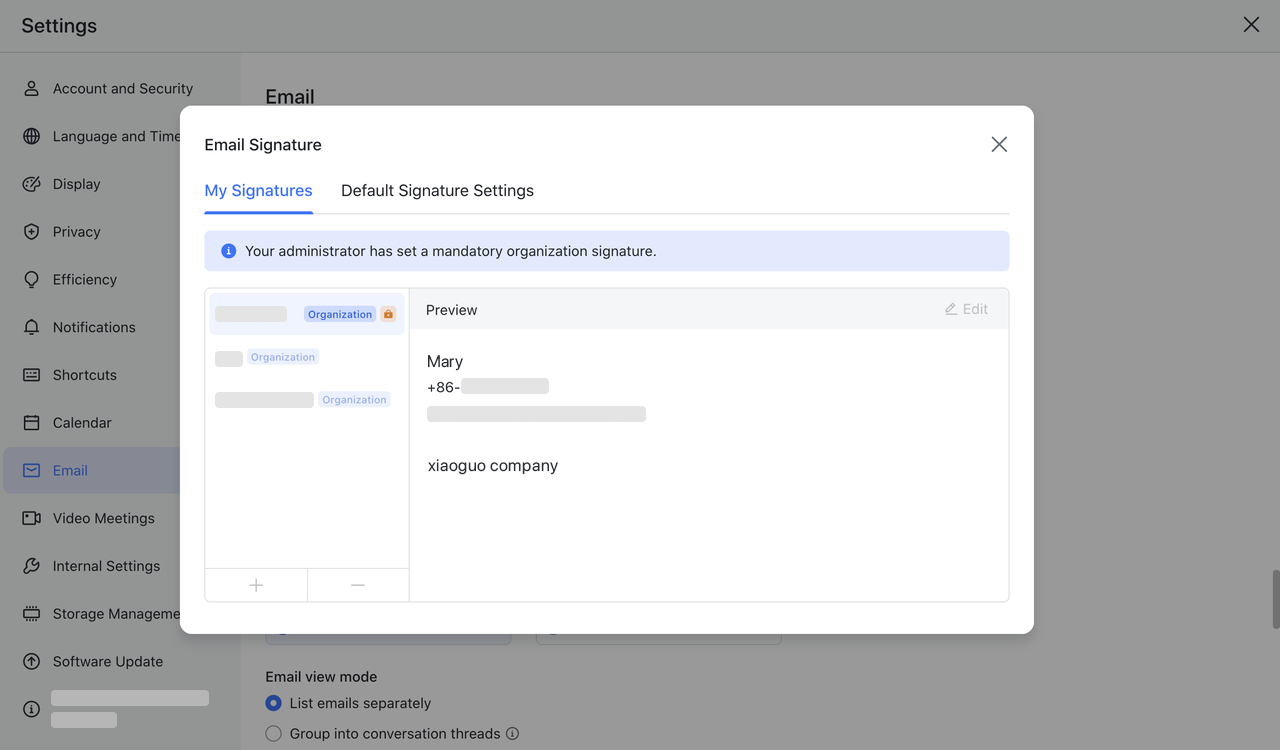This screenshot has height=750, width=1280.
Task: Check for updates under Software Update
Action: tap(108, 661)
